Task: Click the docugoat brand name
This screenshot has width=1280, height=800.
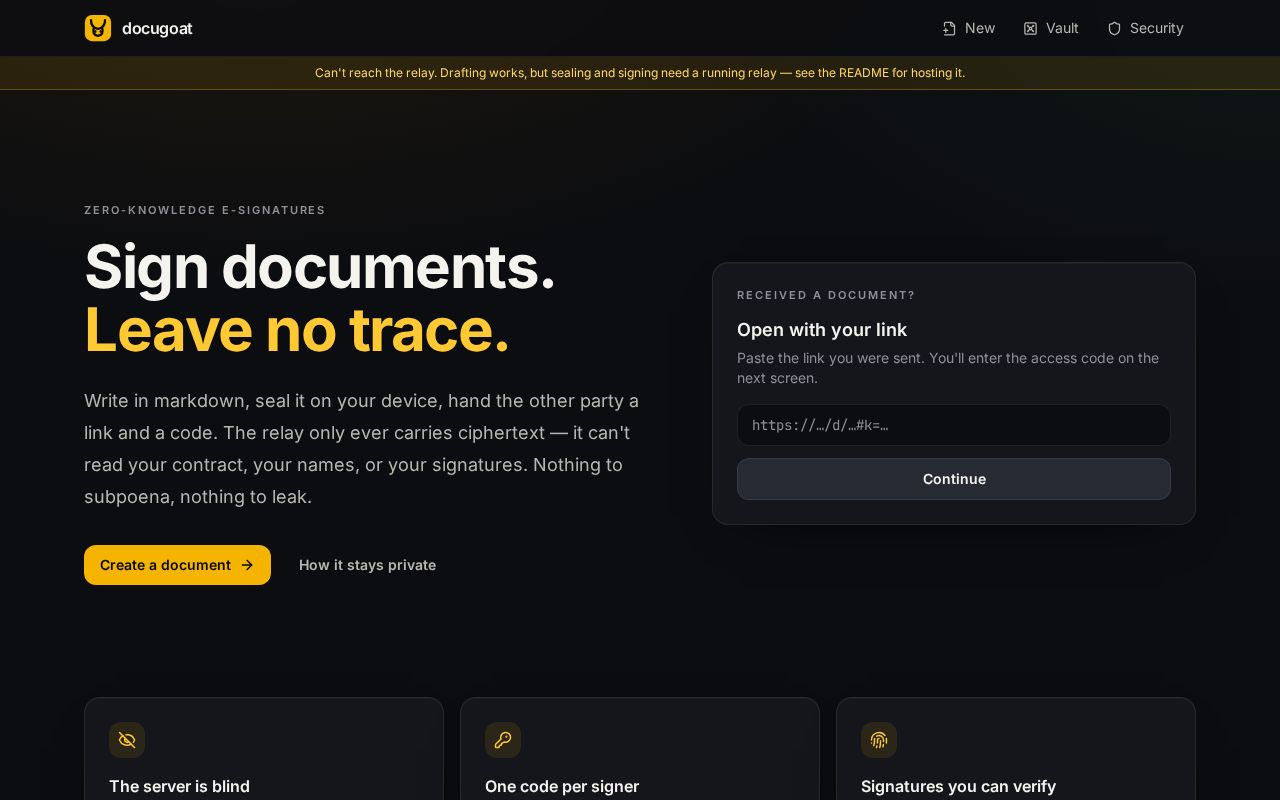Action: point(157,28)
